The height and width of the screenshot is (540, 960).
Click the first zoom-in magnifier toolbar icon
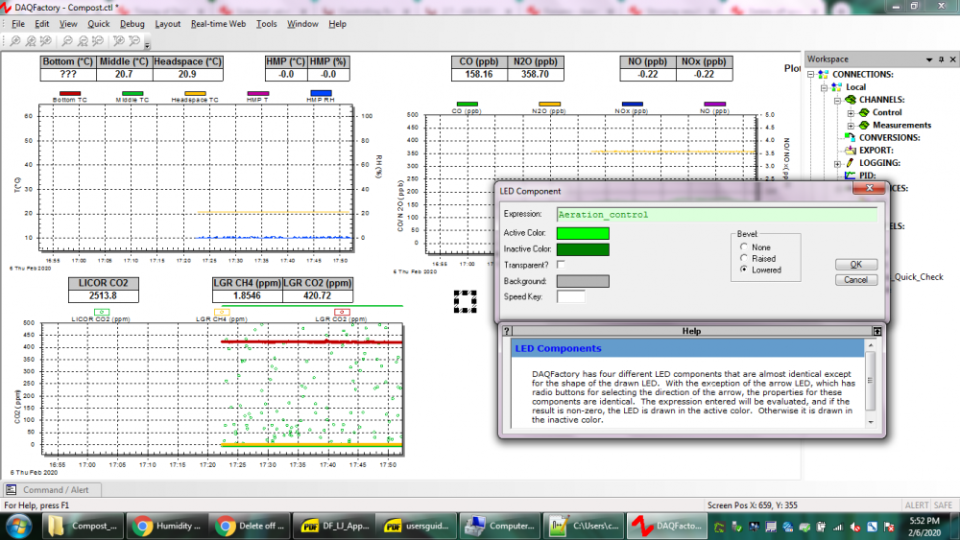[x=15, y=41]
